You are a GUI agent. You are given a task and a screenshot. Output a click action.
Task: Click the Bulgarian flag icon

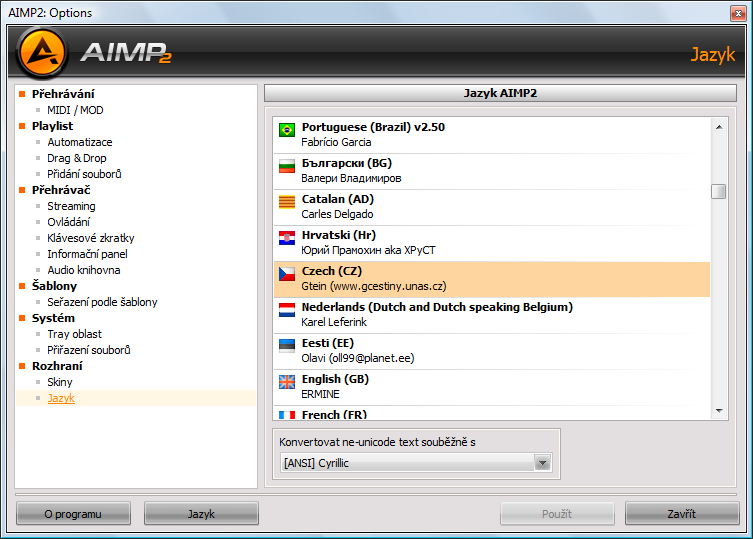tap(287, 166)
